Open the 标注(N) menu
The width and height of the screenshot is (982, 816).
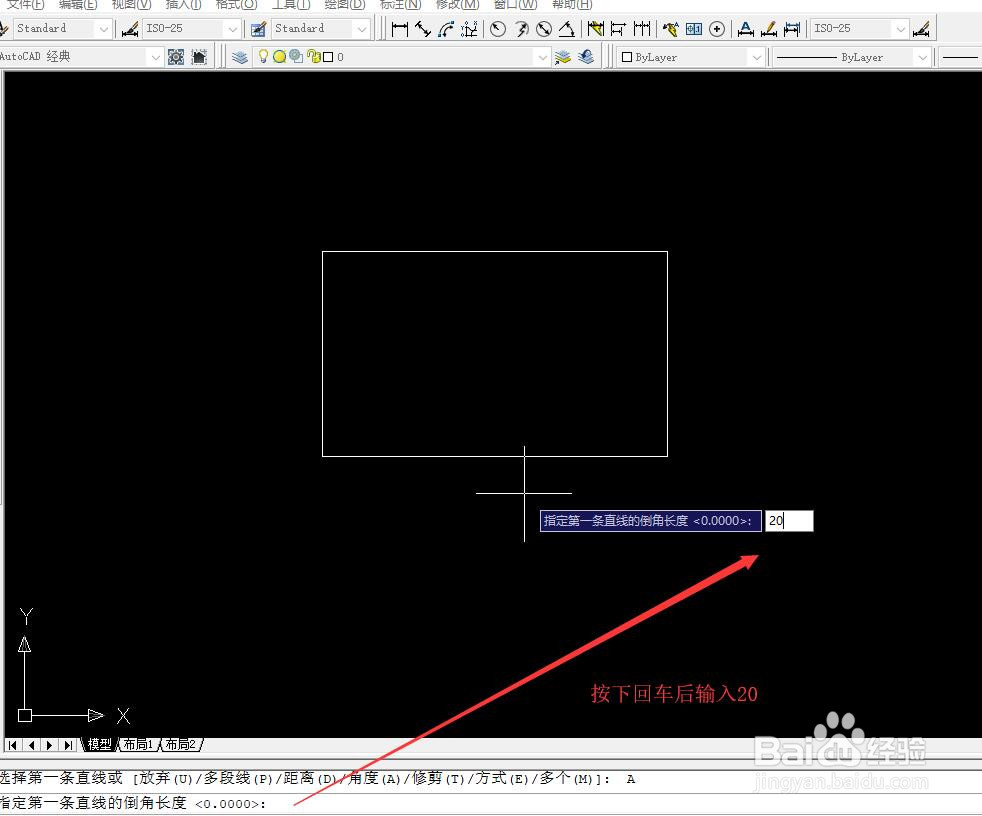(400, 4)
